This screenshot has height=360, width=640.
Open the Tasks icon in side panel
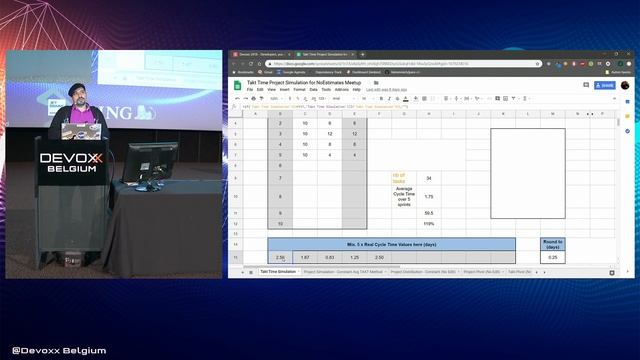coord(627,131)
